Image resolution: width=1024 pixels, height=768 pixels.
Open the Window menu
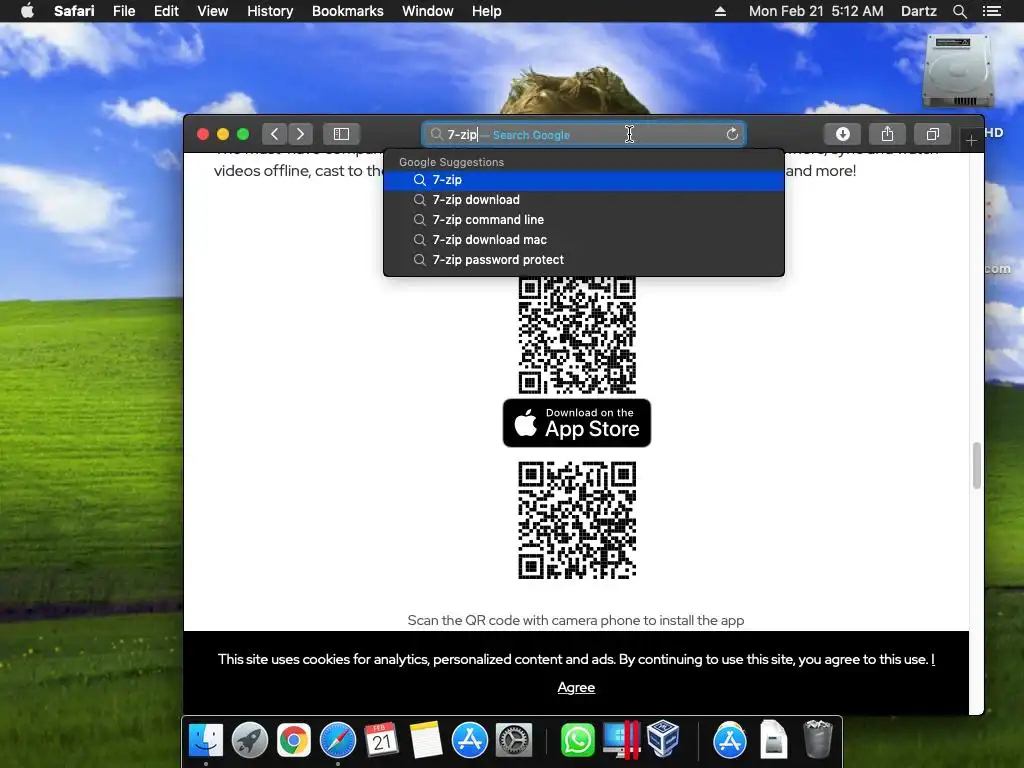pyautogui.click(x=427, y=11)
